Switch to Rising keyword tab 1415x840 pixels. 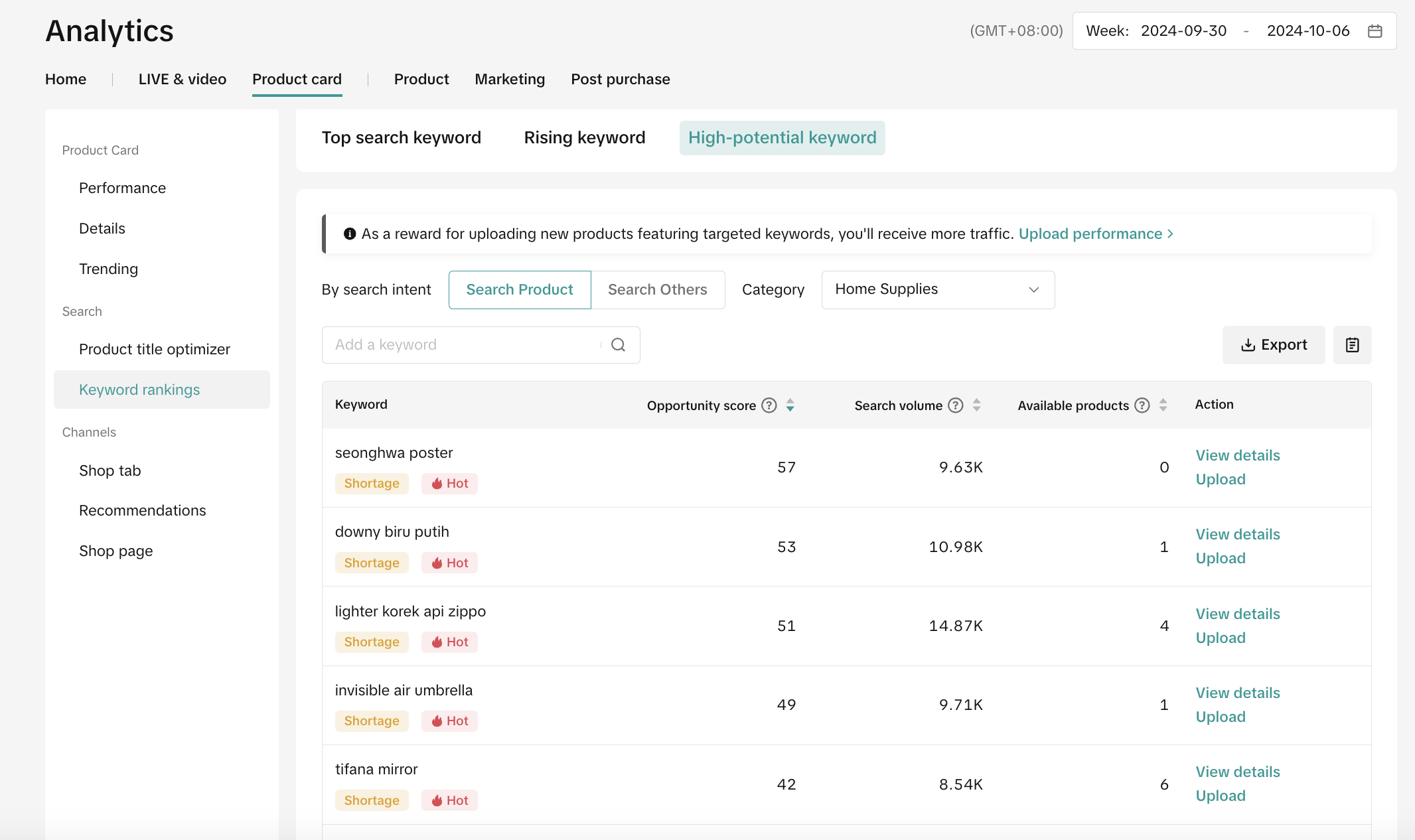point(584,138)
